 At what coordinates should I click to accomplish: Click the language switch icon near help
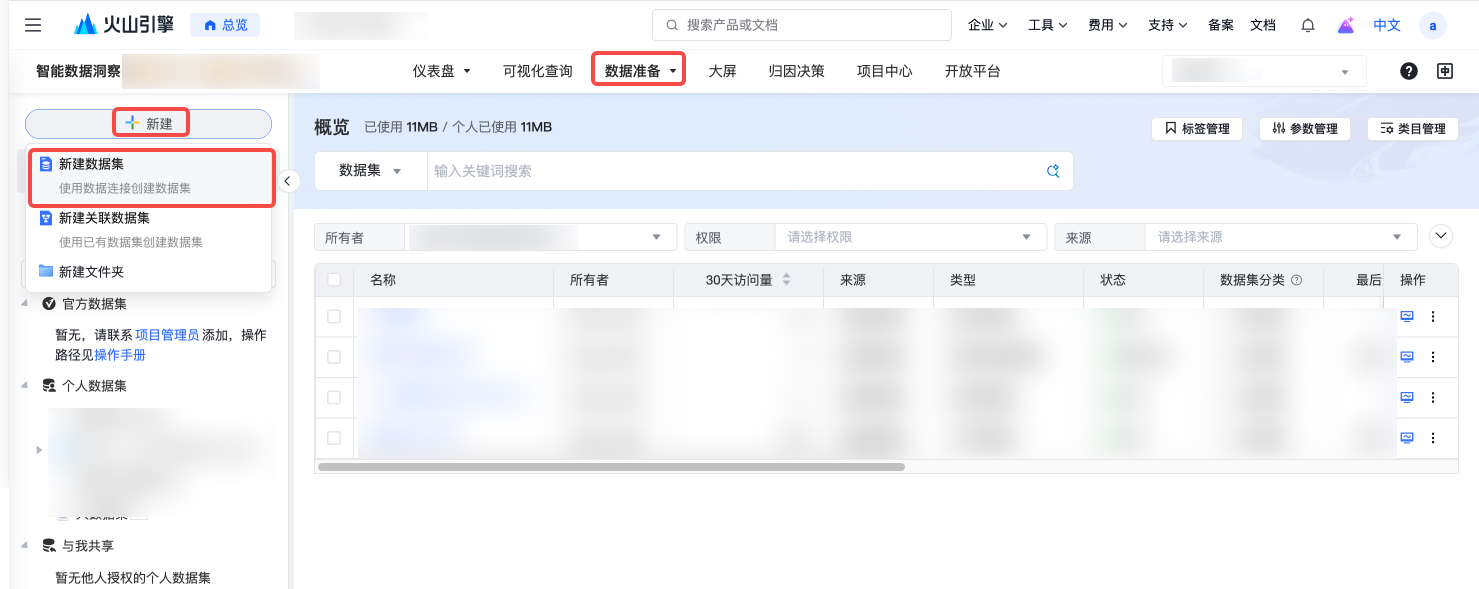tap(1444, 71)
